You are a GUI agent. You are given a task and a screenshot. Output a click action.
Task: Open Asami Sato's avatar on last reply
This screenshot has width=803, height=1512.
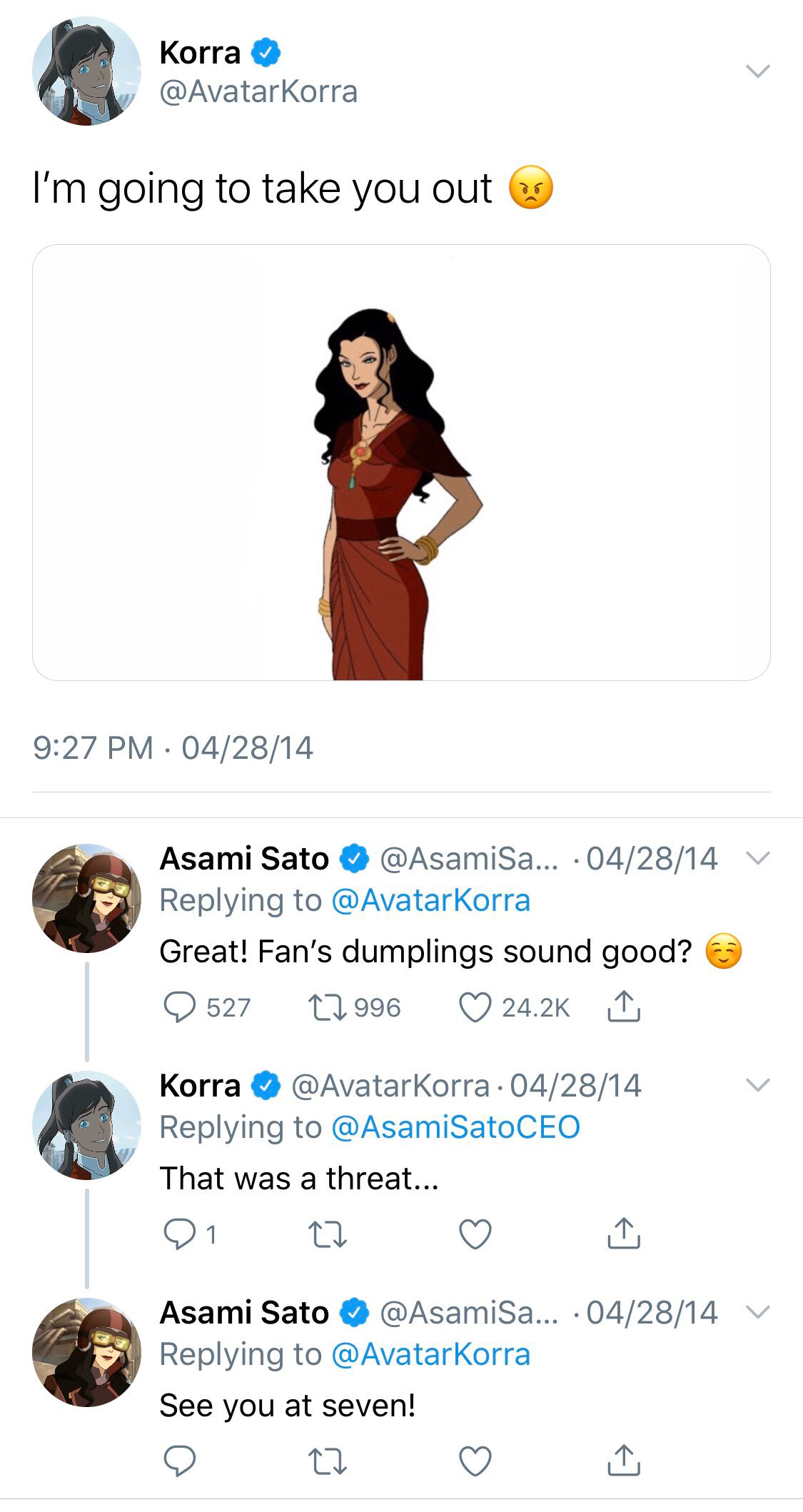click(x=87, y=1352)
